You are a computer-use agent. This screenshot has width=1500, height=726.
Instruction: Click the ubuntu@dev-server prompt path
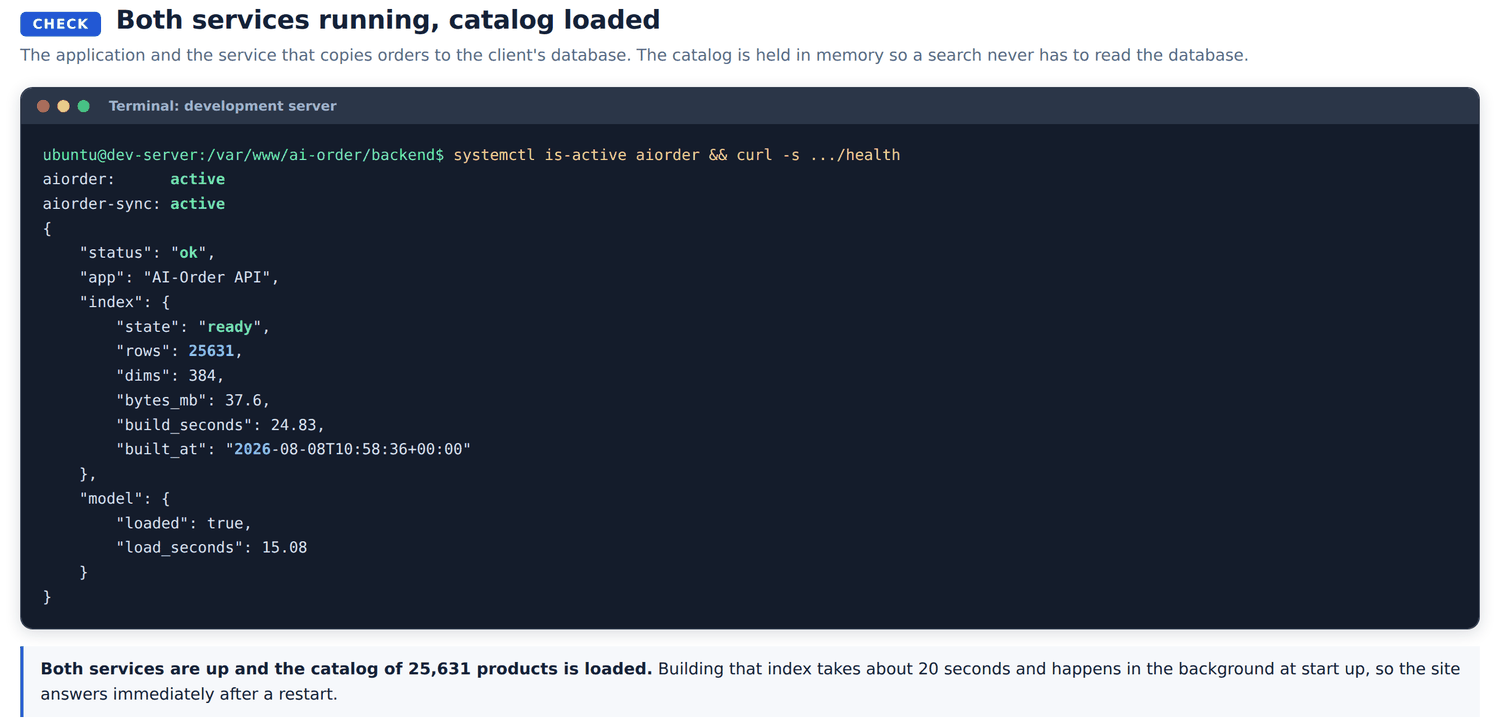point(243,155)
